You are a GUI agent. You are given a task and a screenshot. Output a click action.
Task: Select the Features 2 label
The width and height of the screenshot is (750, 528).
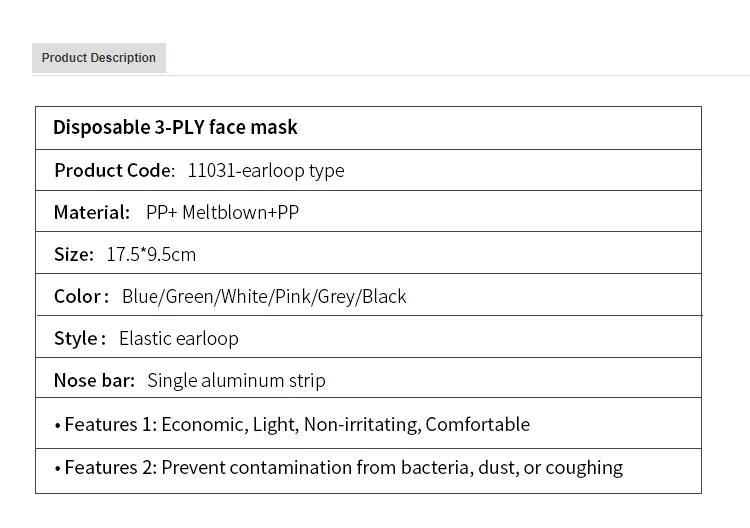tap(110, 467)
